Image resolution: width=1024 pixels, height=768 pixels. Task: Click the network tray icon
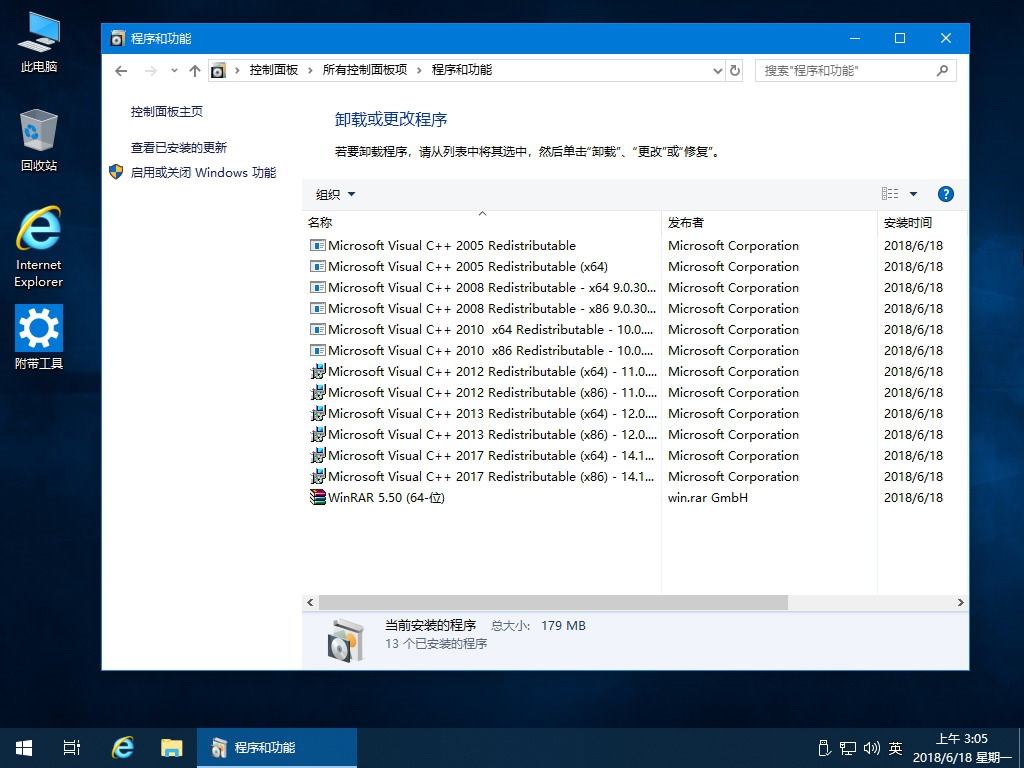click(x=848, y=748)
